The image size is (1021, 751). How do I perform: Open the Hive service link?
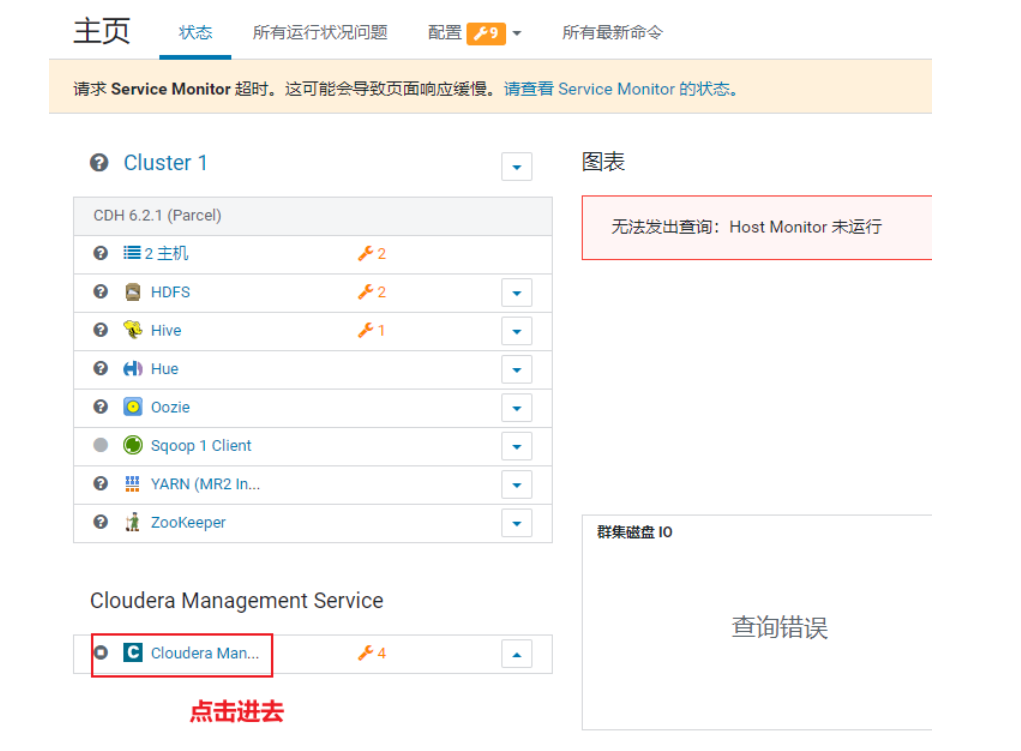[x=166, y=330]
